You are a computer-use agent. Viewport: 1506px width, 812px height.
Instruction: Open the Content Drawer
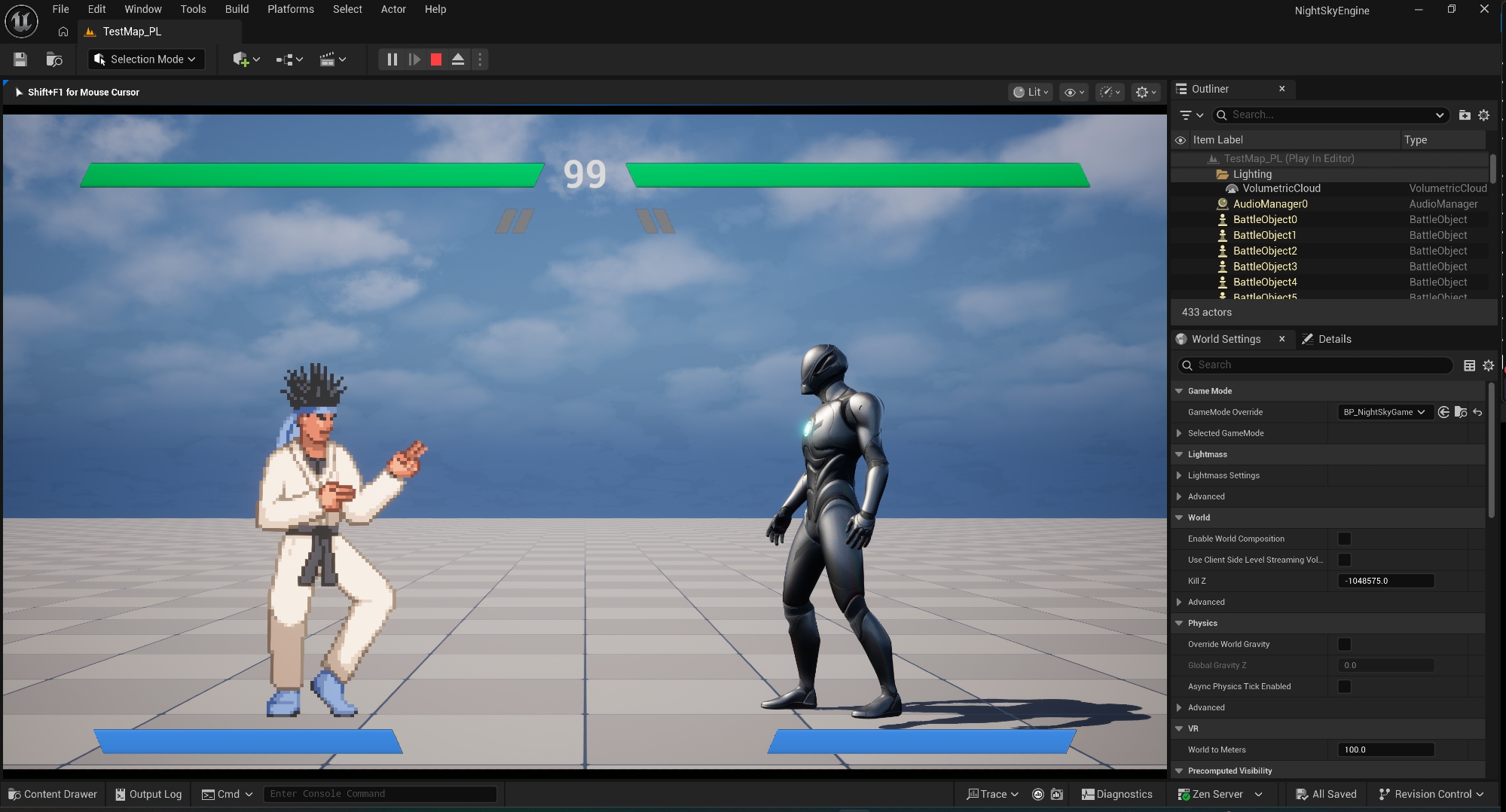coord(53,794)
